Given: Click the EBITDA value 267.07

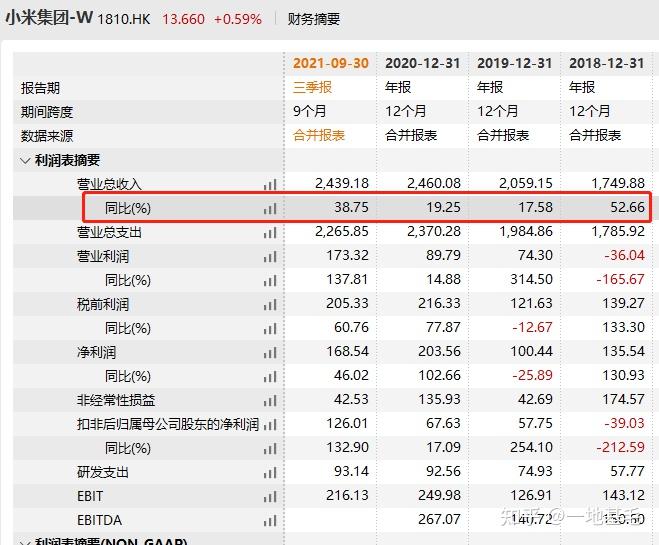Looking at the screenshot, I should coord(439,519).
